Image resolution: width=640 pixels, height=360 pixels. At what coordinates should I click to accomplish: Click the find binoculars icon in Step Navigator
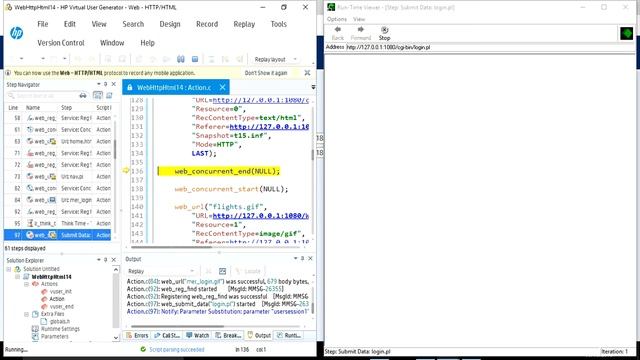click(83, 96)
